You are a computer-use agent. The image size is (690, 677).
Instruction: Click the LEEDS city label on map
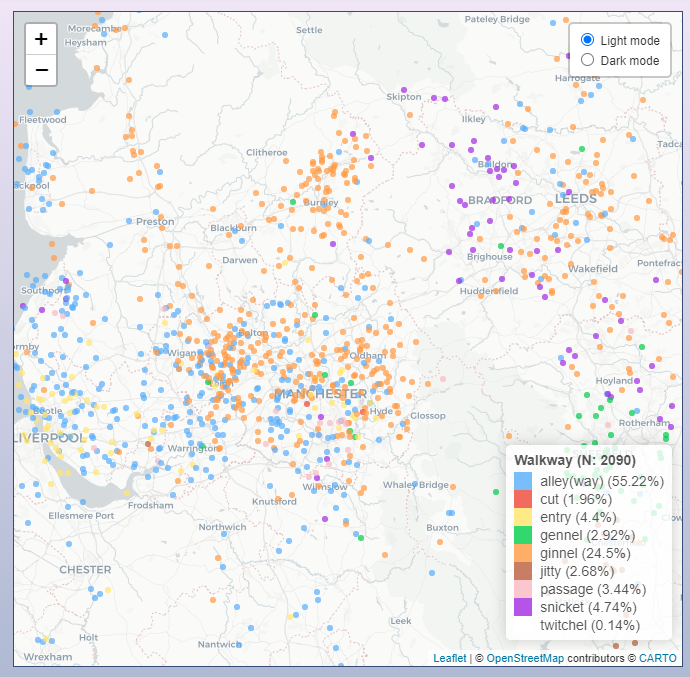click(x=576, y=199)
